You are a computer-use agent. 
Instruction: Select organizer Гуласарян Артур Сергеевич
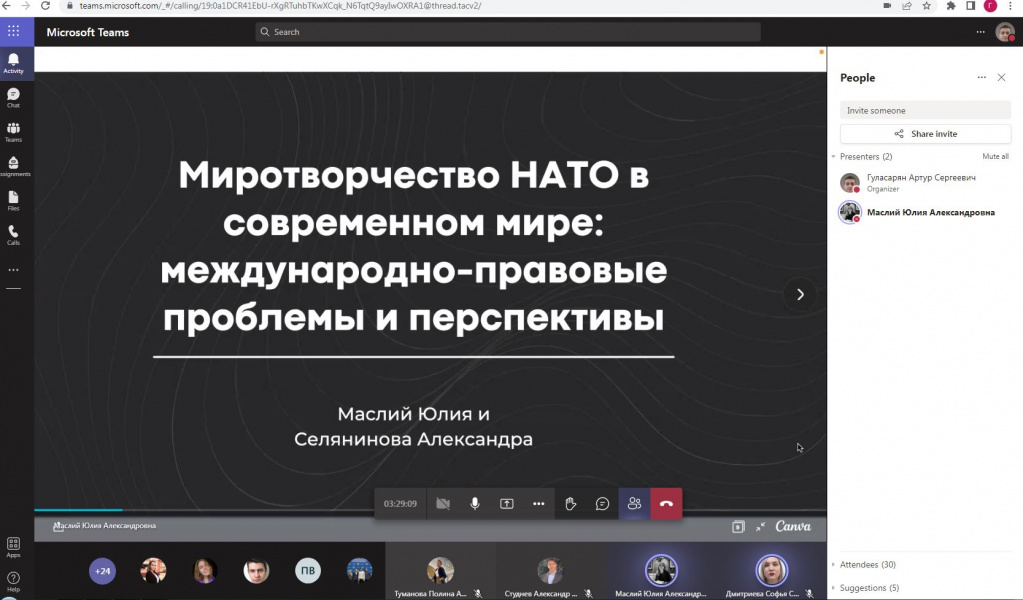(x=924, y=183)
